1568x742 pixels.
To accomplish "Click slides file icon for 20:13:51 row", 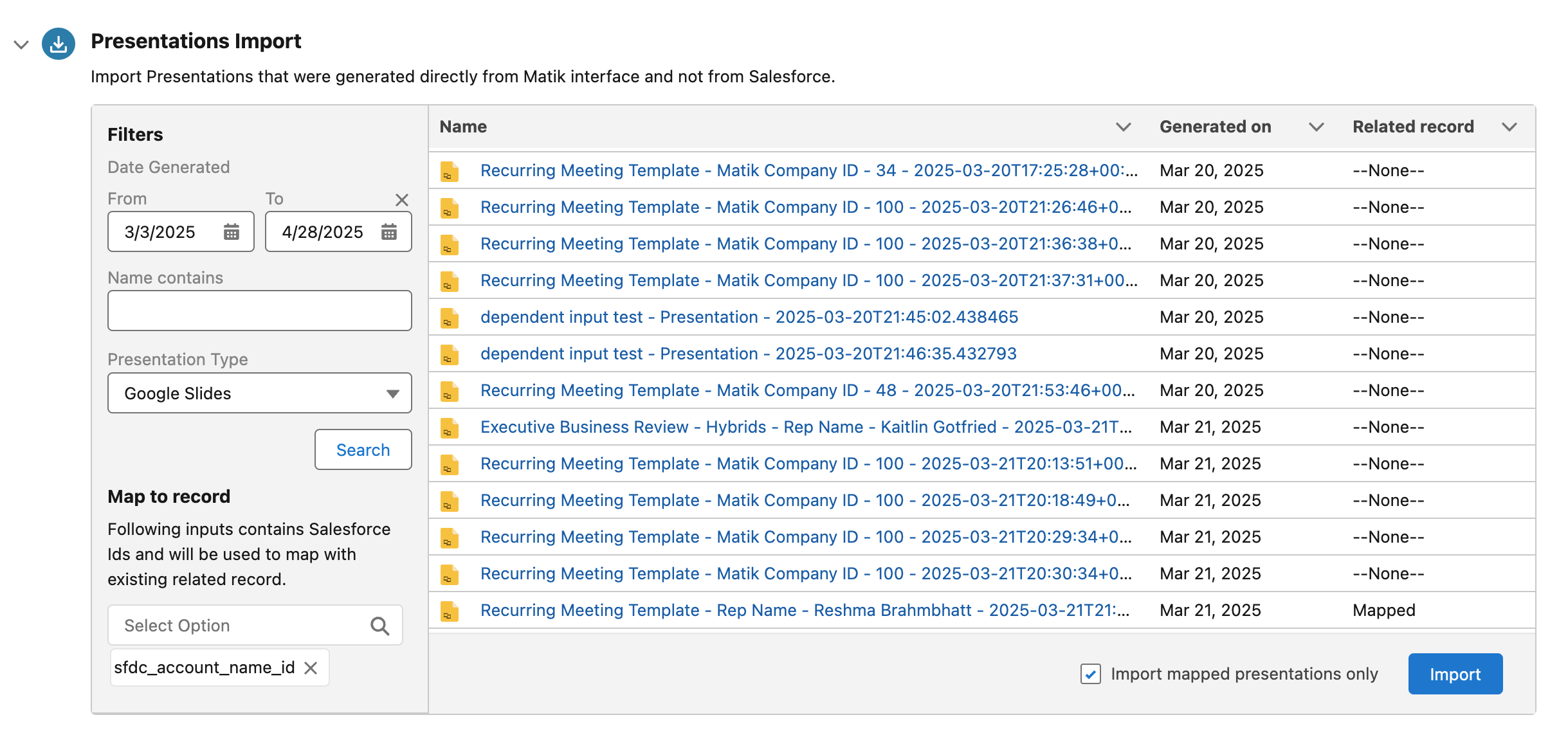I will pyautogui.click(x=450, y=464).
